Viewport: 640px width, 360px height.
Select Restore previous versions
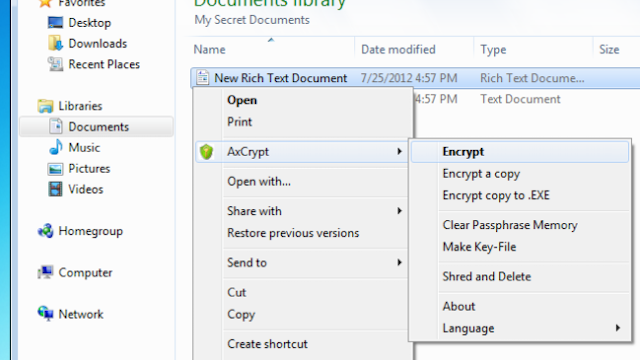293,233
